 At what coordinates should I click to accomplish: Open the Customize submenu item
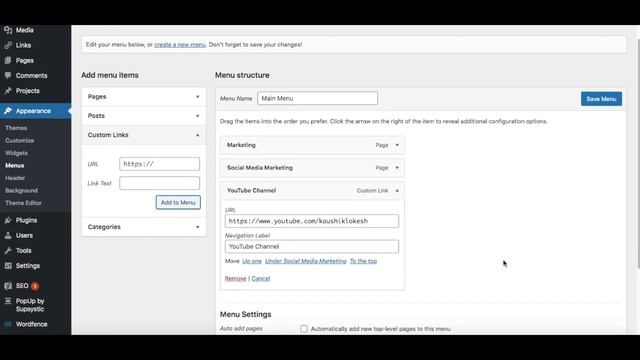[x=20, y=140]
